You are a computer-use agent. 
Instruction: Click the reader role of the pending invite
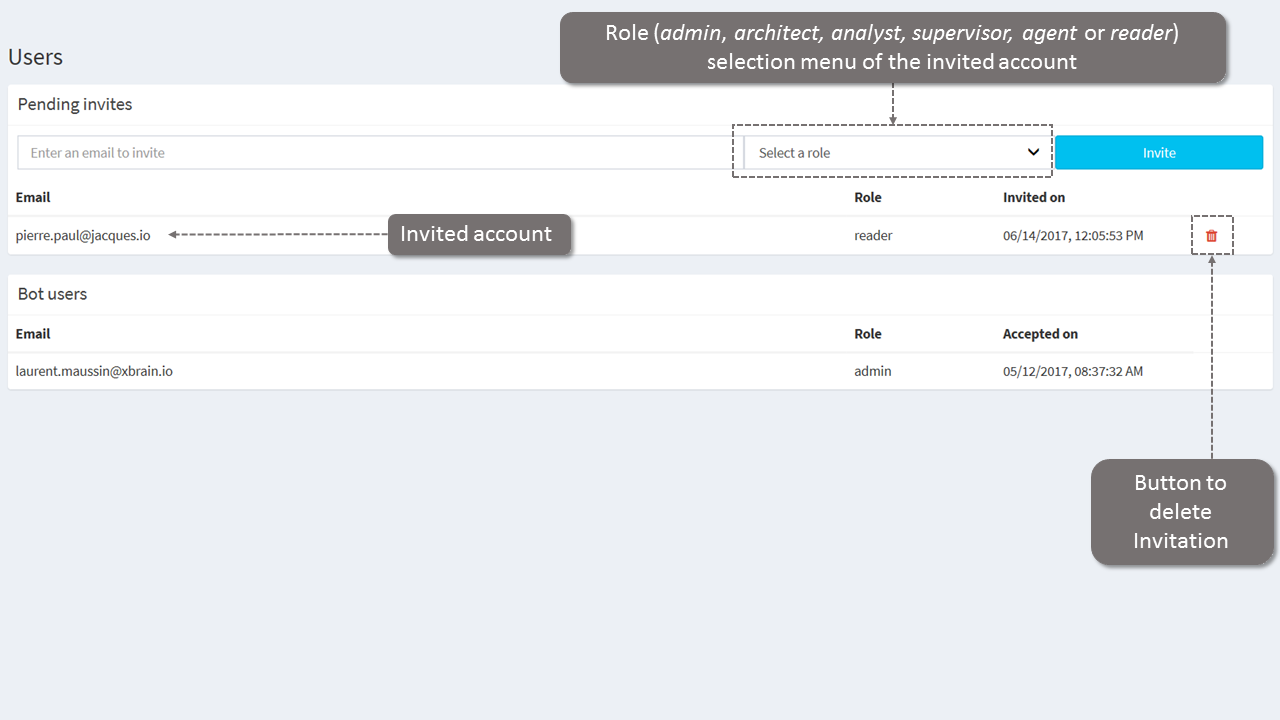873,236
